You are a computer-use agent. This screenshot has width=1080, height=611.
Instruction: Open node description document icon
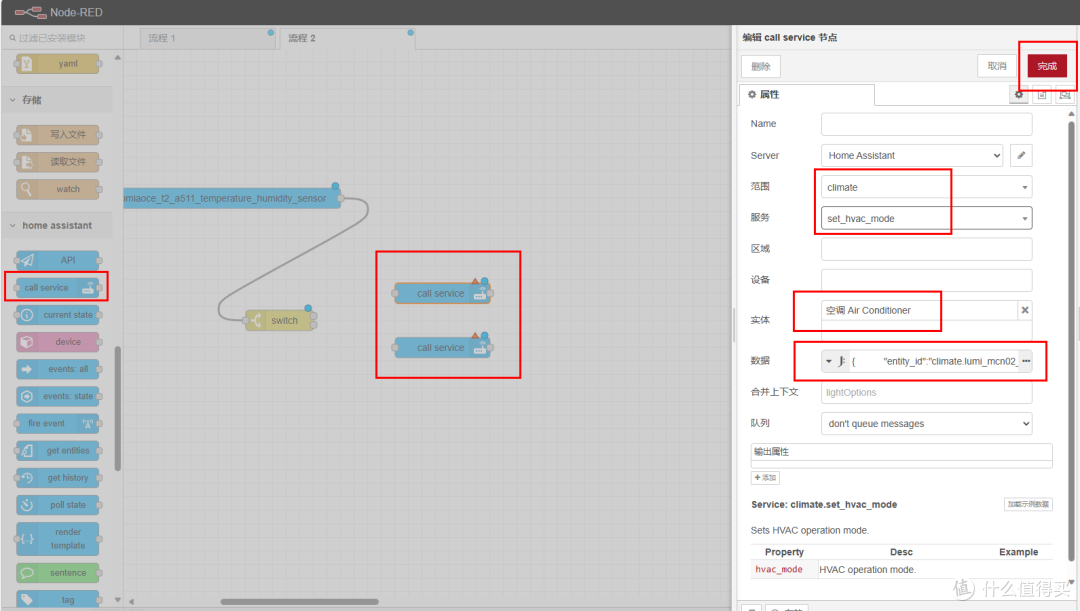click(1042, 95)
